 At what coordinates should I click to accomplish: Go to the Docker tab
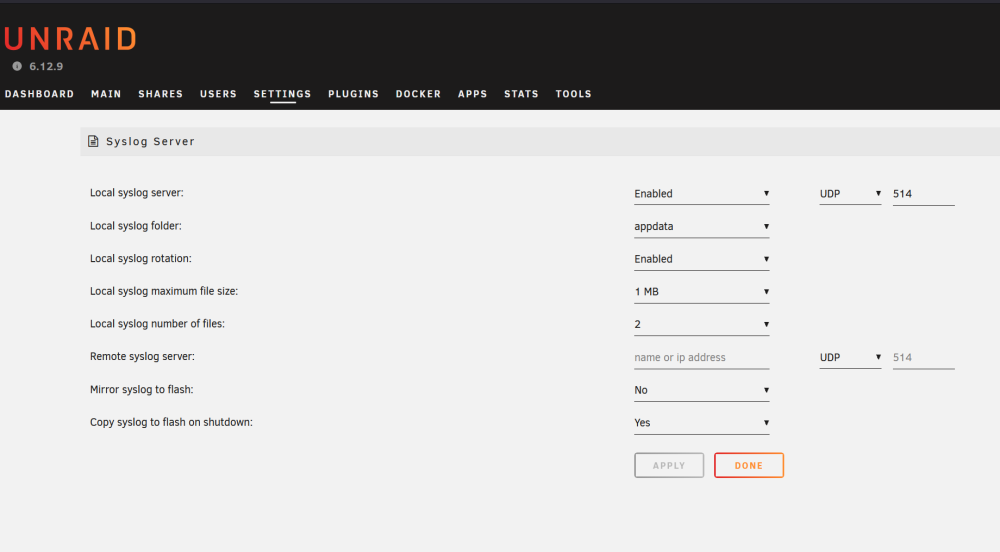pyautogui.click(x=418, y=94)
